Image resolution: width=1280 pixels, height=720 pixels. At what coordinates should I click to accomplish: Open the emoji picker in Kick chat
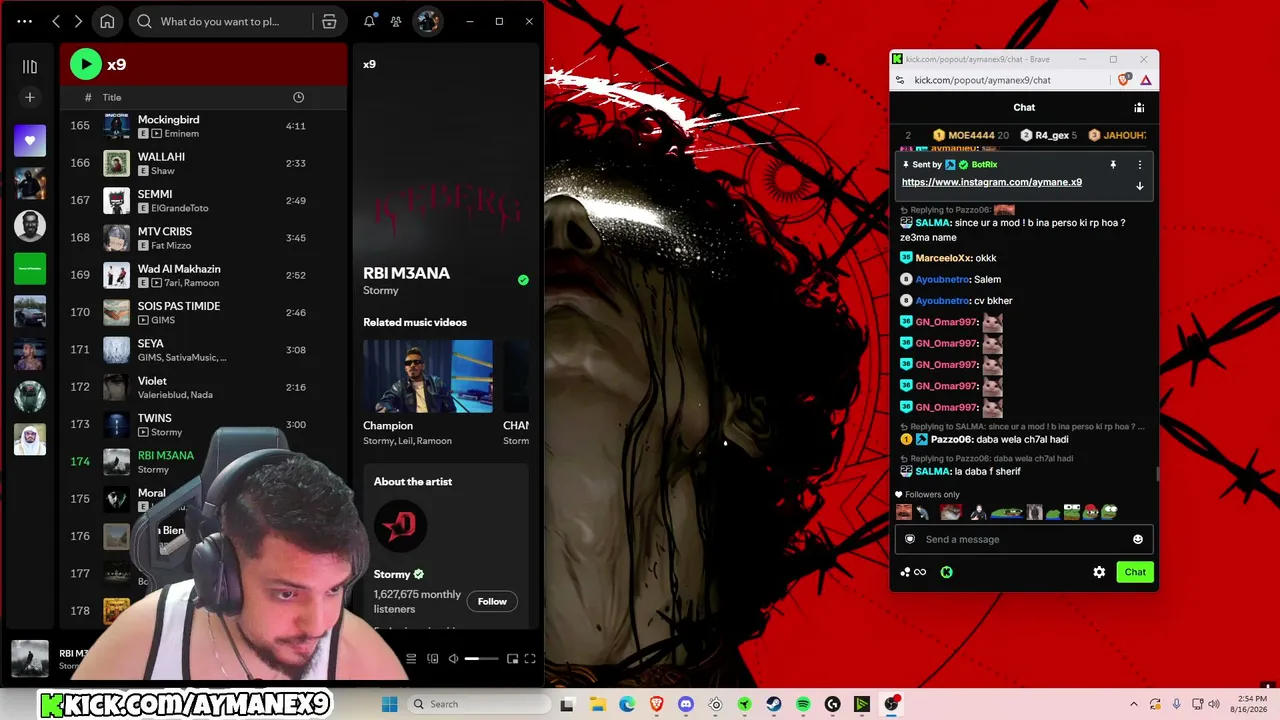coord(1137,539)
